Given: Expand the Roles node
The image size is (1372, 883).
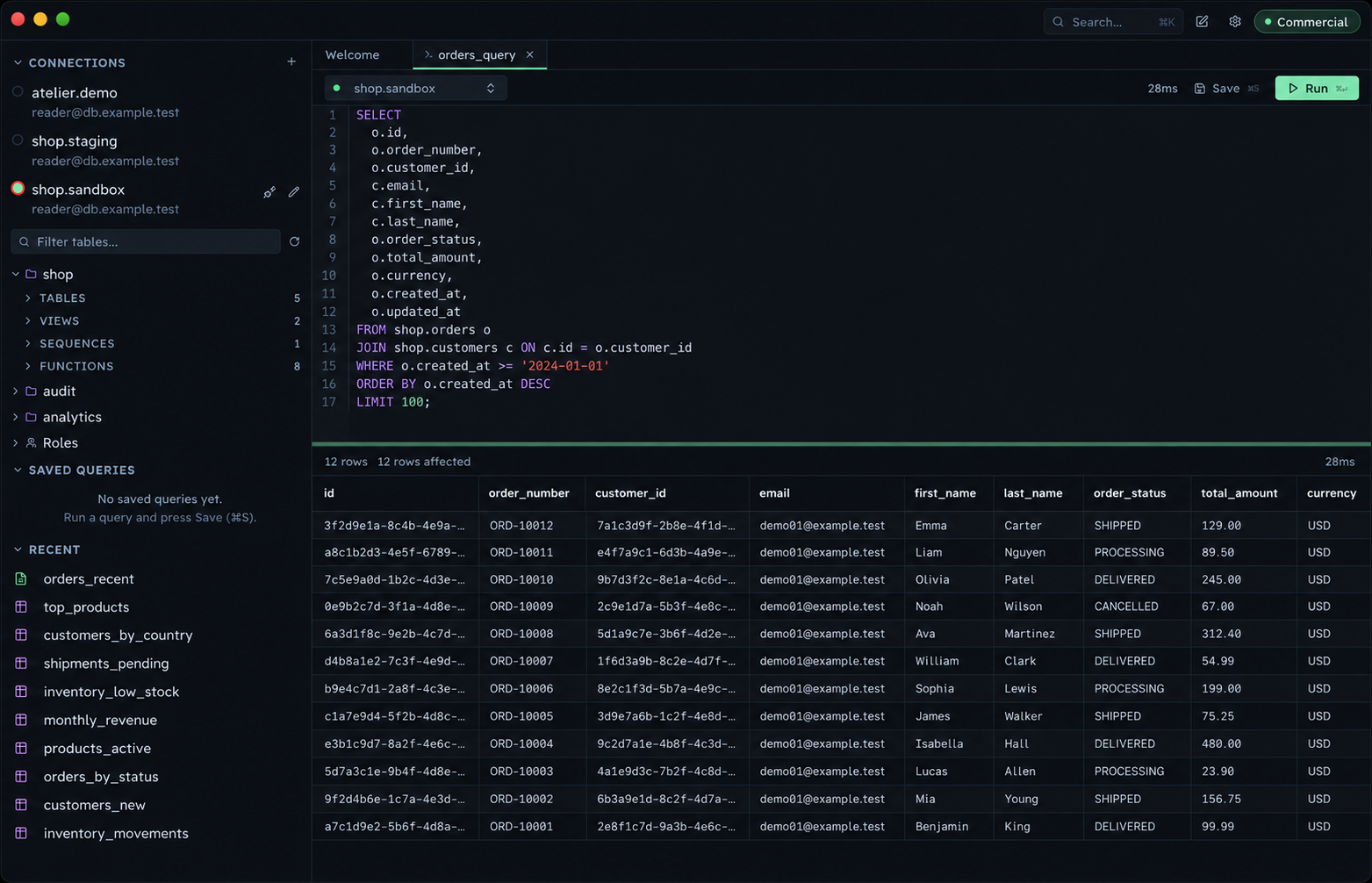Looking at the screenshot, I should click(16, 443).
